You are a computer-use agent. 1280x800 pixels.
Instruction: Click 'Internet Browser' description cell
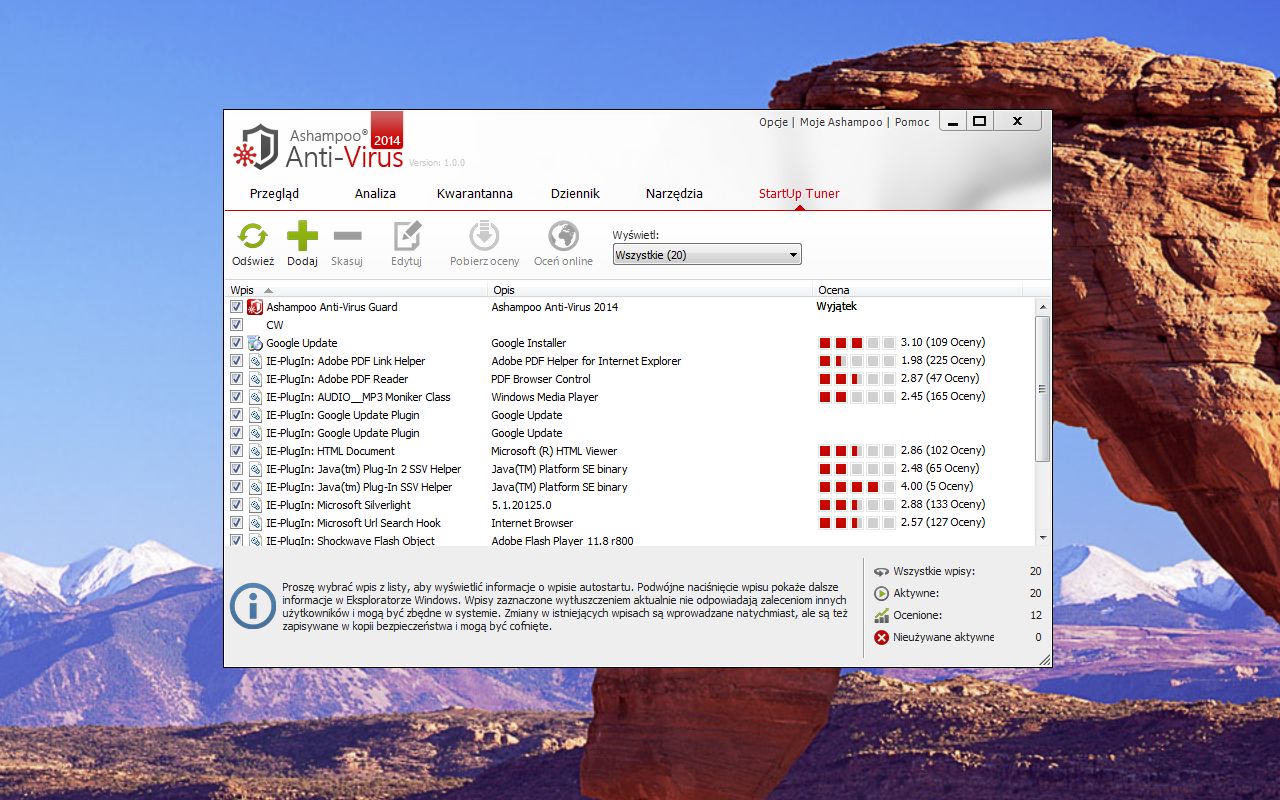[532, 523]
